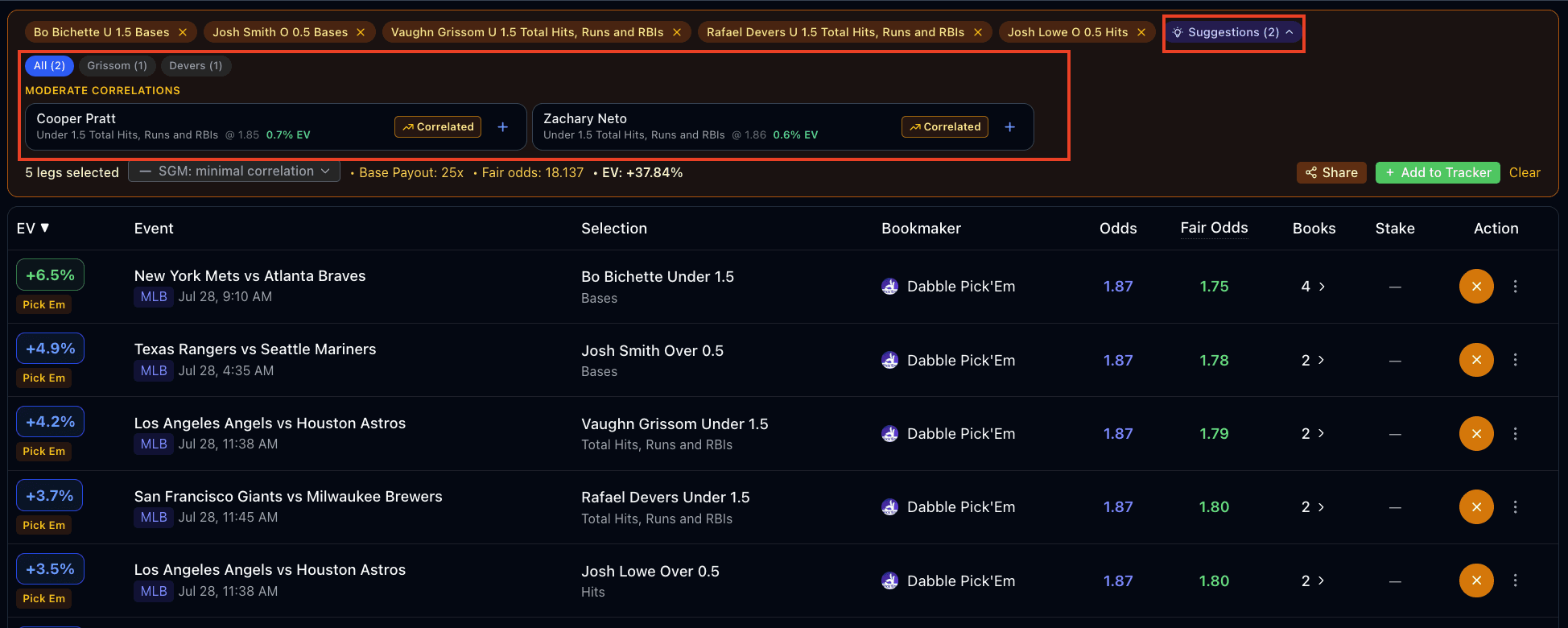
Task: Click Dabble Pick'Em logo in Vaughn Grissom row
Action: [889, 434]
